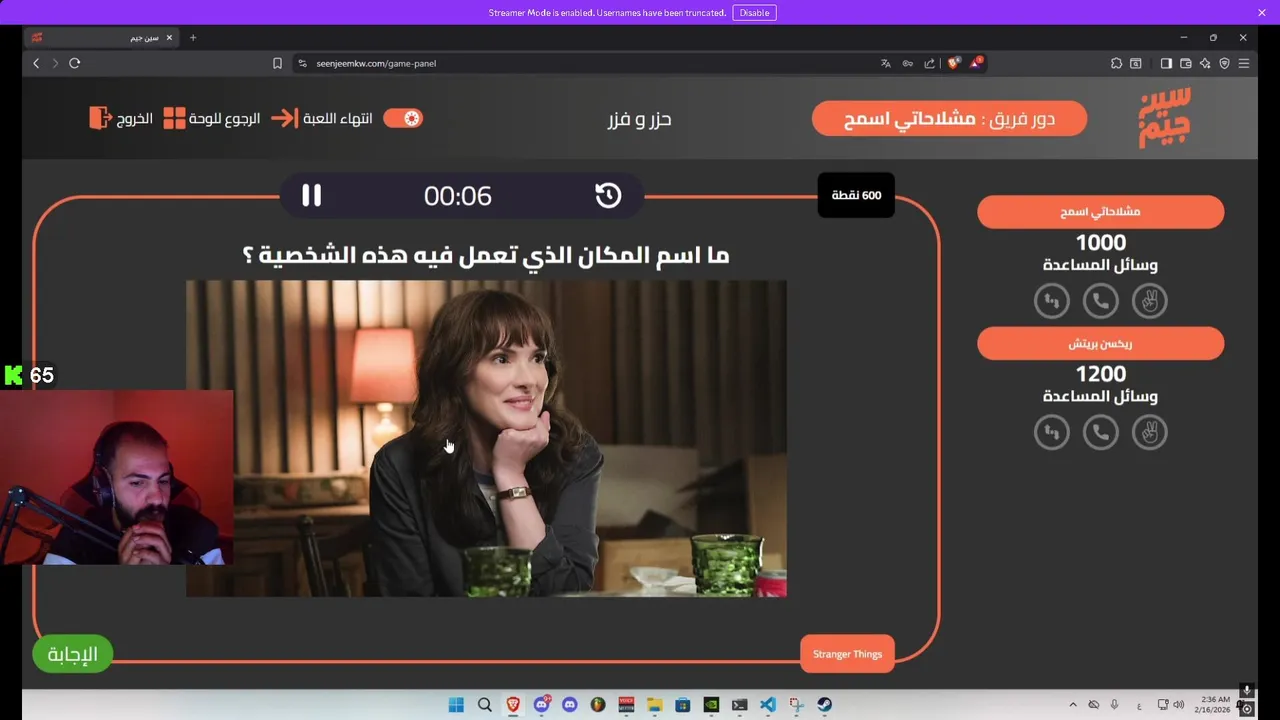Viewport: 1280px width, 720px height.
Task: Use the swap help icon for team ريكسن بريتش
Action: click(x=1051, y=432)
